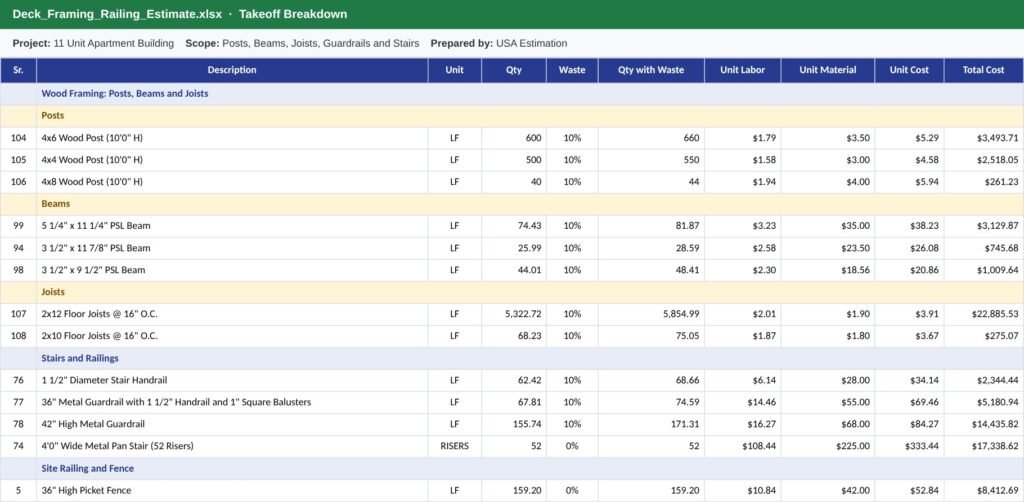Select the Site Railing and Fence row
This screenshot has width=1024, height=502.
point(512,469)
